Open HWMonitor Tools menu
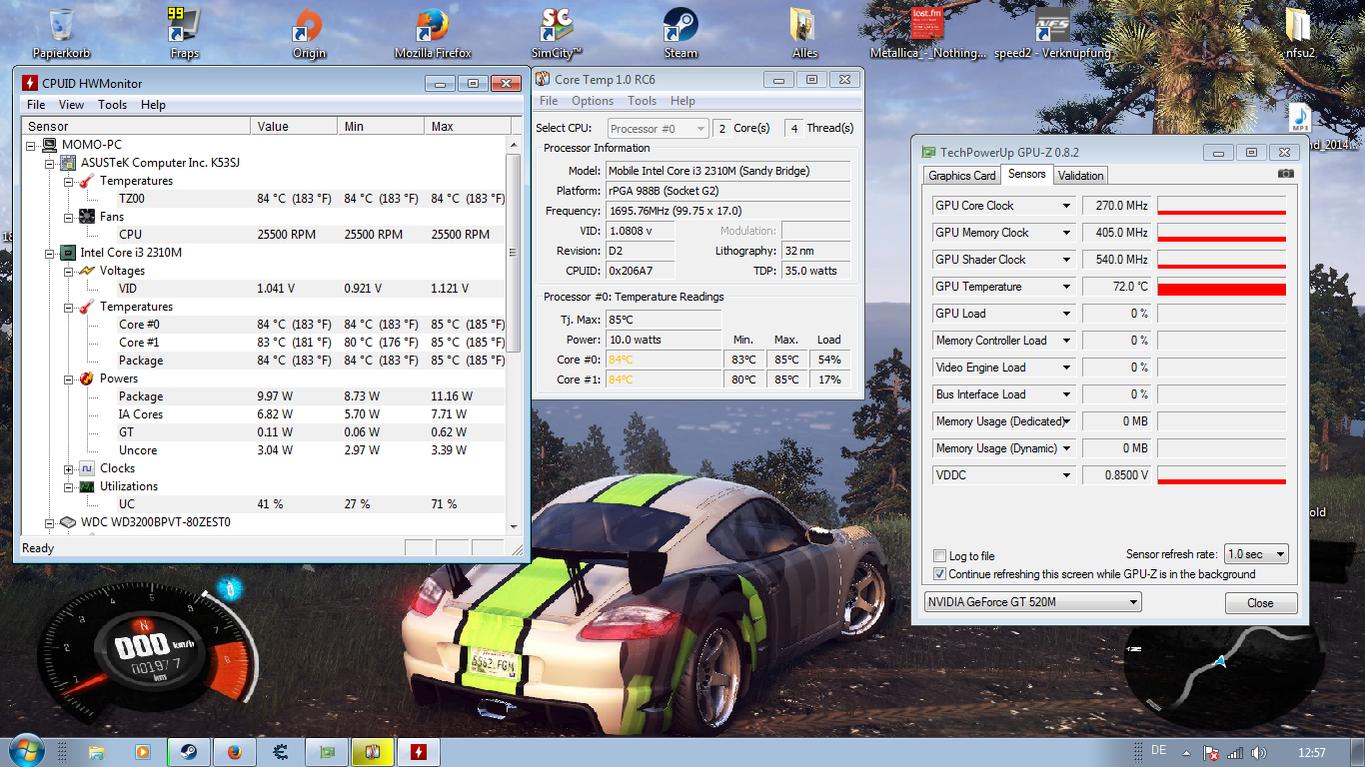Viewport: 1365px width, 767px height. 112,104
